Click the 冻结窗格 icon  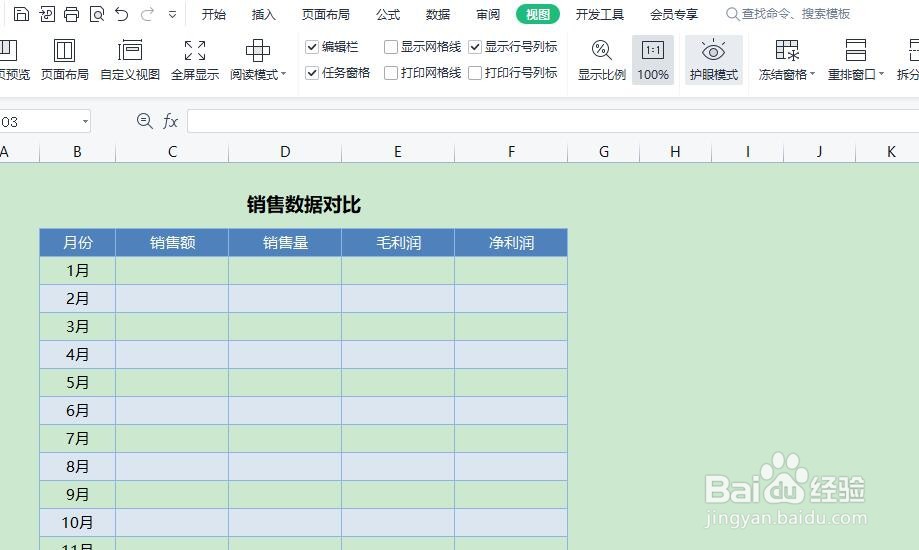pos(787,51)
